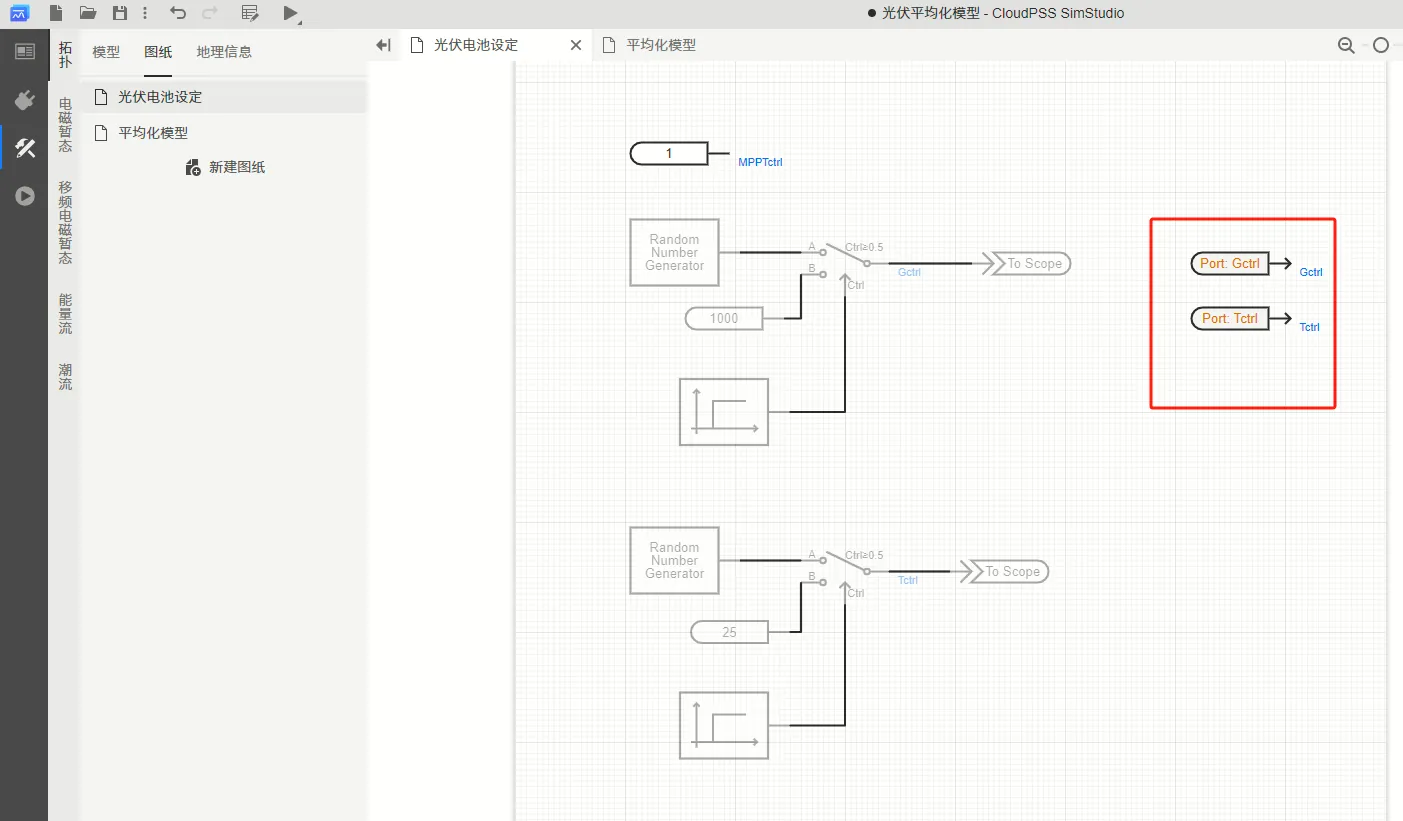Viewport: 1403px width, 821px height.
Task: Open a project with the folder icon
Action: coord(88,13)
